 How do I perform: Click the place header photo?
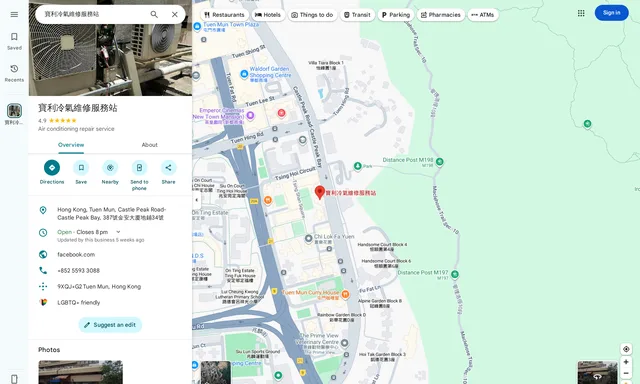click(110, 59)
